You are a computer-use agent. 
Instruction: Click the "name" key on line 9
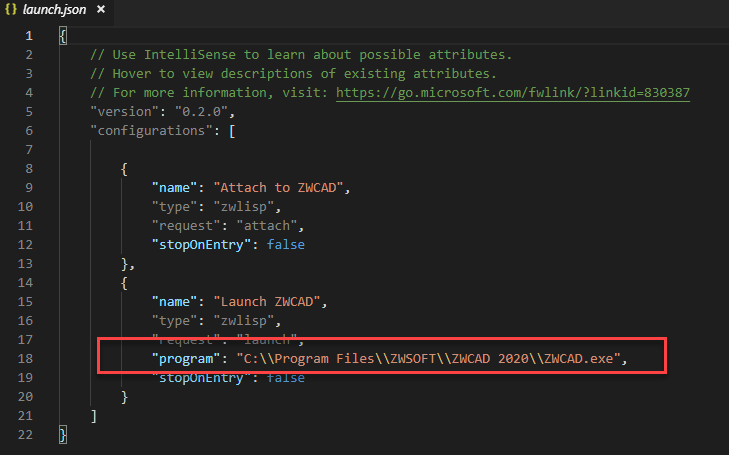(174, 188)
